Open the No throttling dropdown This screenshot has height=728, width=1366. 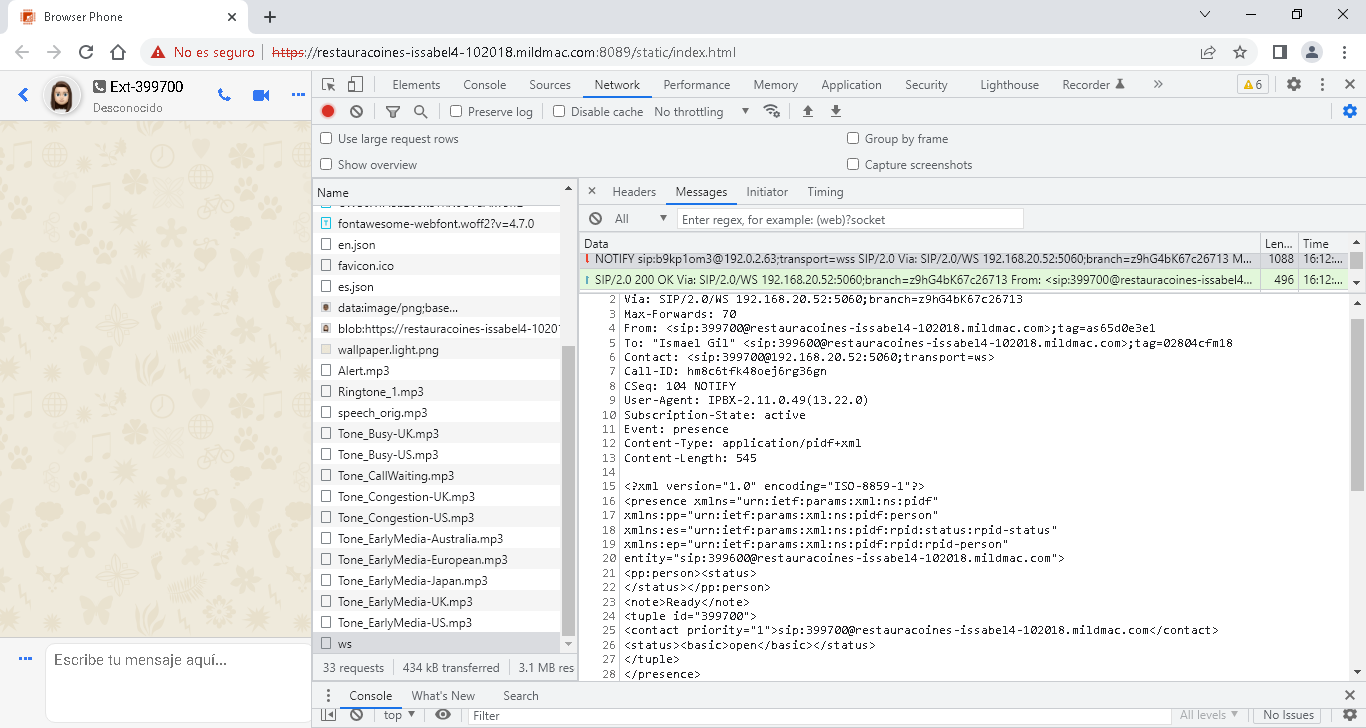click(698, 111)
